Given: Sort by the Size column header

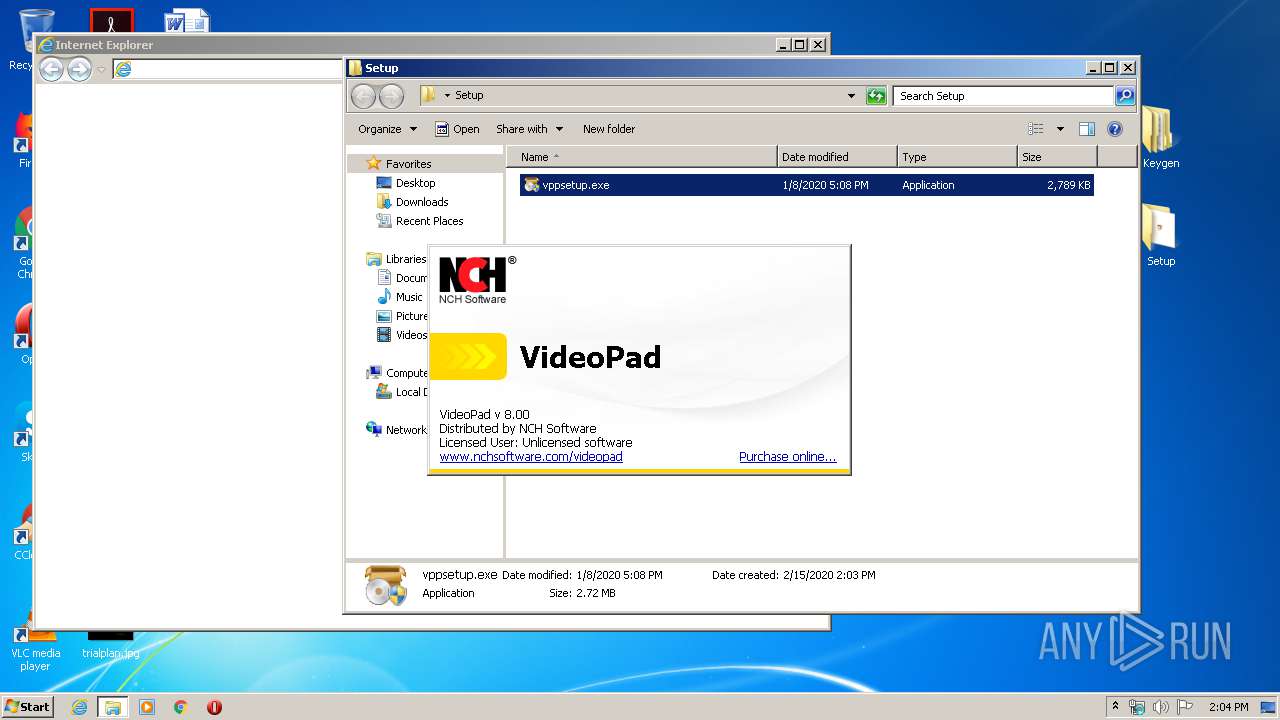Looking at the screenshot, I should (x=1057, y=157).
